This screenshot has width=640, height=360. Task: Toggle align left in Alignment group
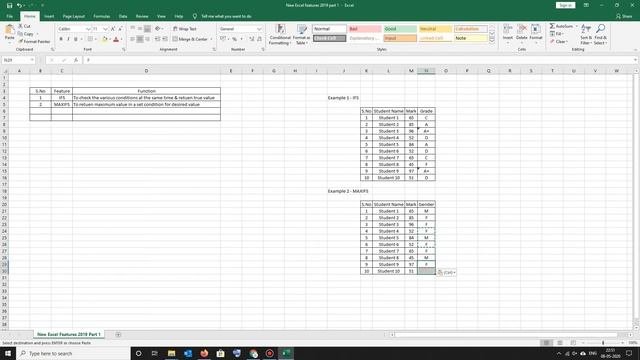coord(132,39)
